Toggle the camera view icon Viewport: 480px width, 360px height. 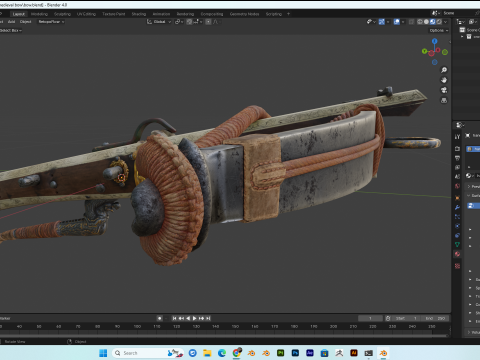click(444, 90)
